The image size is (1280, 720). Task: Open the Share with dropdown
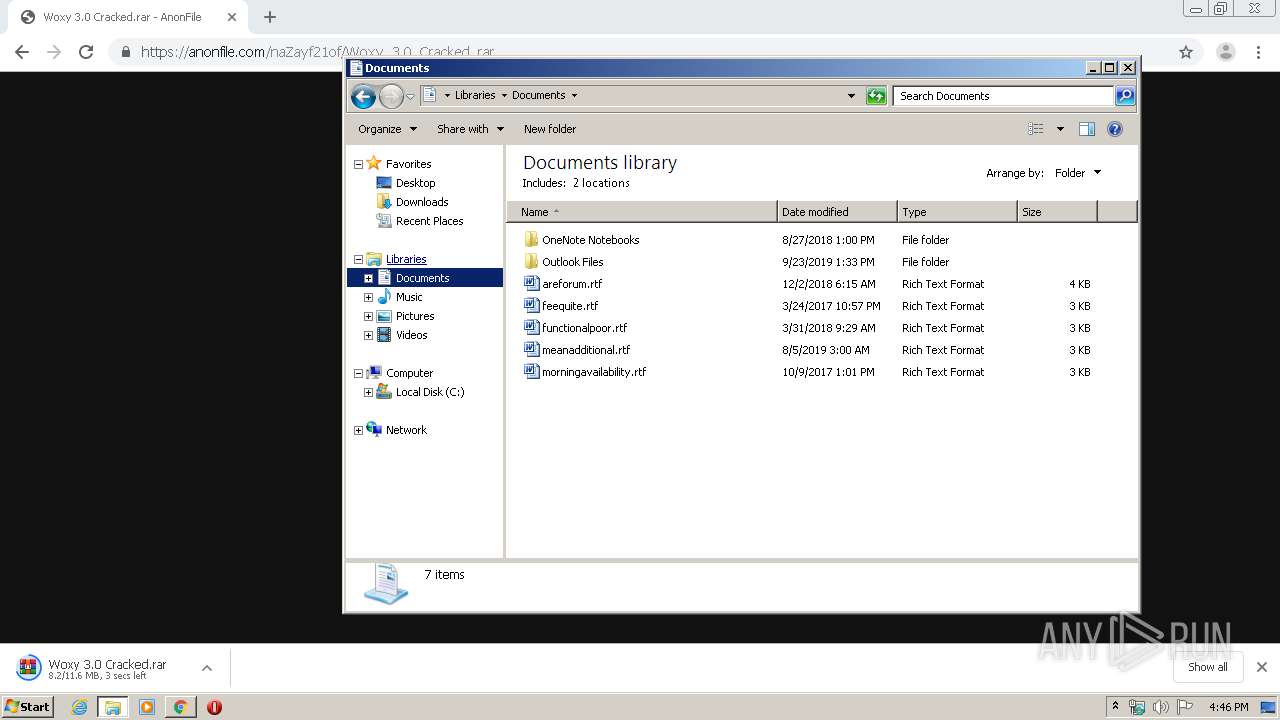point(470,129)
